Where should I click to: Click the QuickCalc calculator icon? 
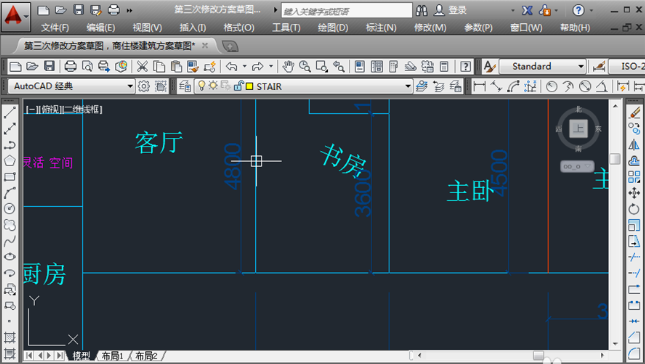pos(444,66)
